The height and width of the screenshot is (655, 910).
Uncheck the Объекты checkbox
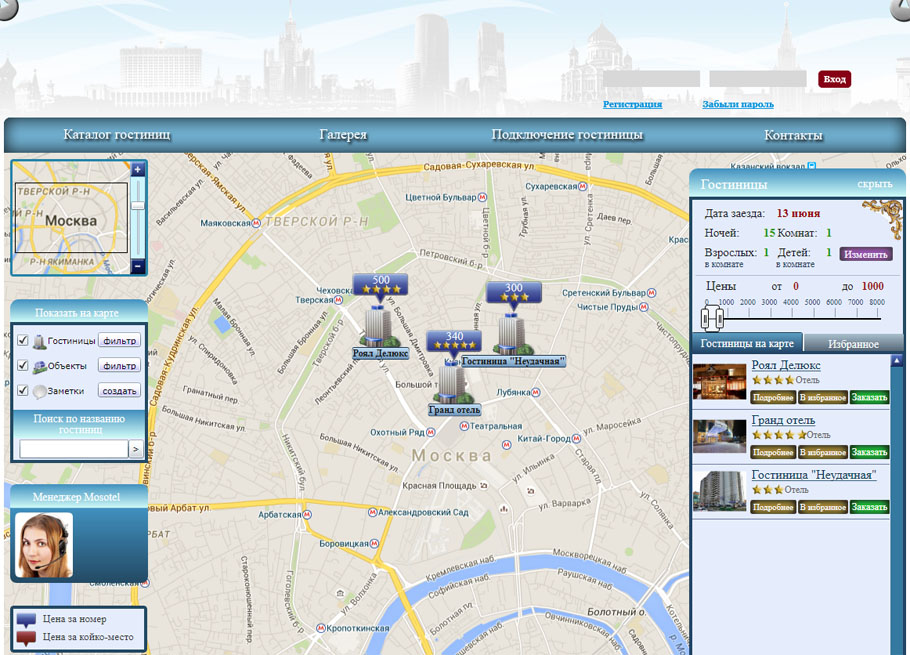[23, 366]
